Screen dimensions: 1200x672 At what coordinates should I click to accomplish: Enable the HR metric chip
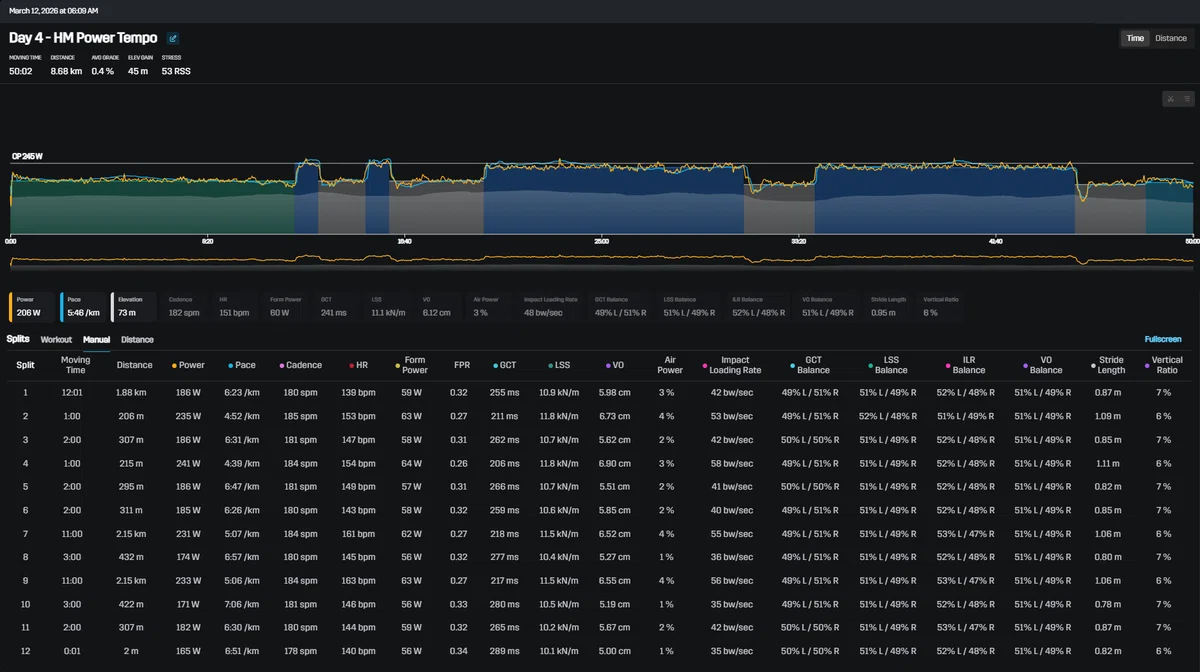[x=235, y=307]
